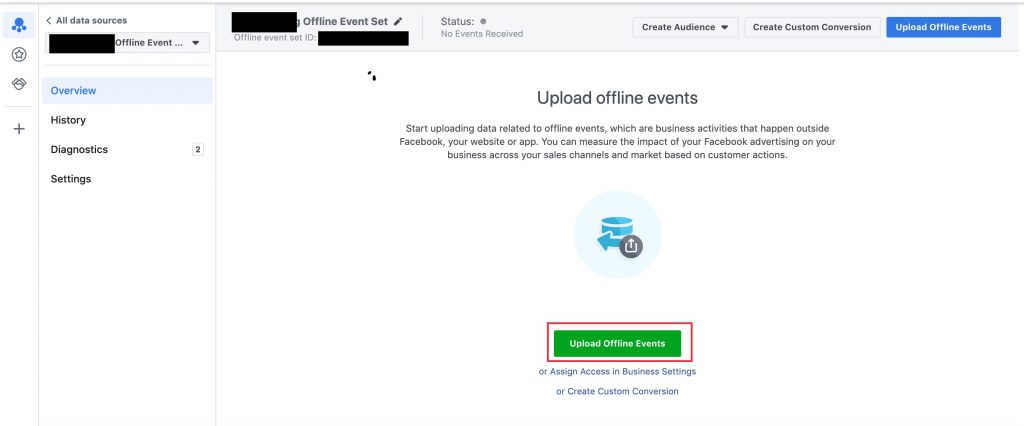Follow the Assign Access in Business Settings link
This screenshot has height=426, width=1024.
(x=617, y=371)
